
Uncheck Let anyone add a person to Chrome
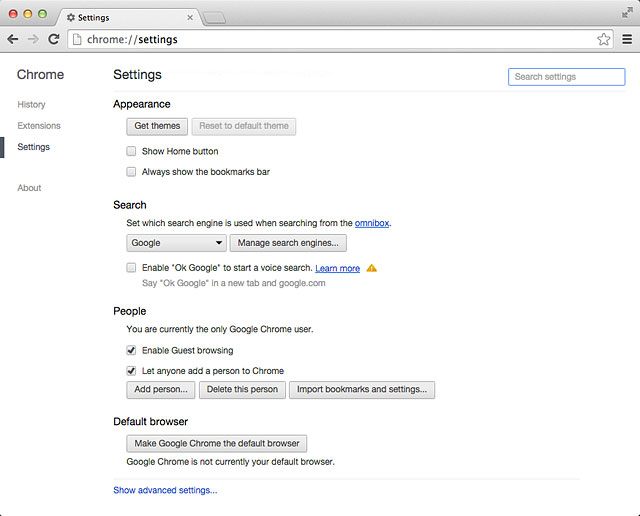[131, 371]
